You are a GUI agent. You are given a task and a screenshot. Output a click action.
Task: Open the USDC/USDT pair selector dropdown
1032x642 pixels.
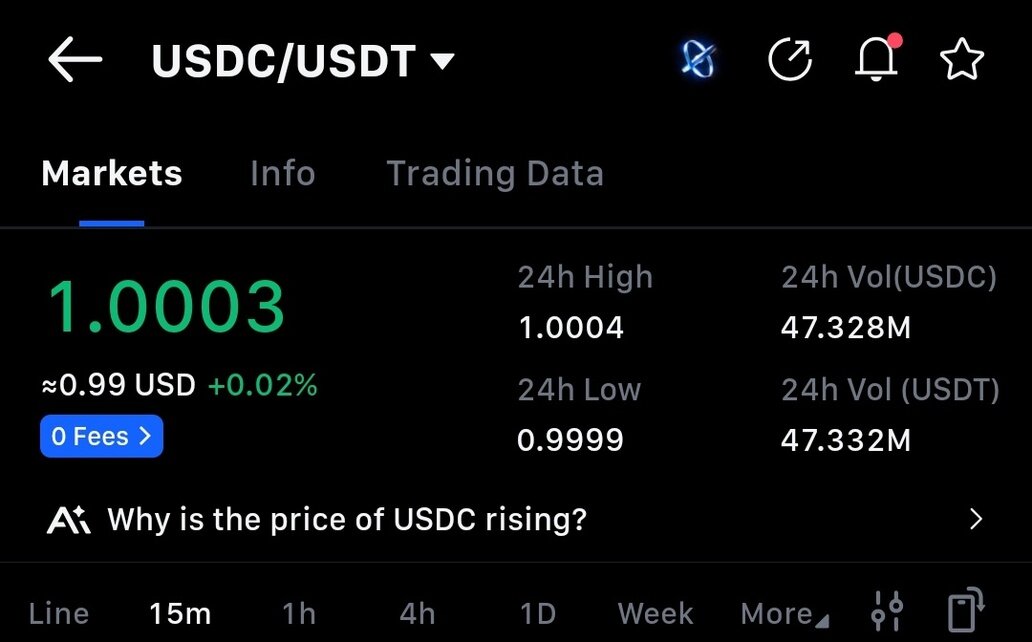[302, 62]
